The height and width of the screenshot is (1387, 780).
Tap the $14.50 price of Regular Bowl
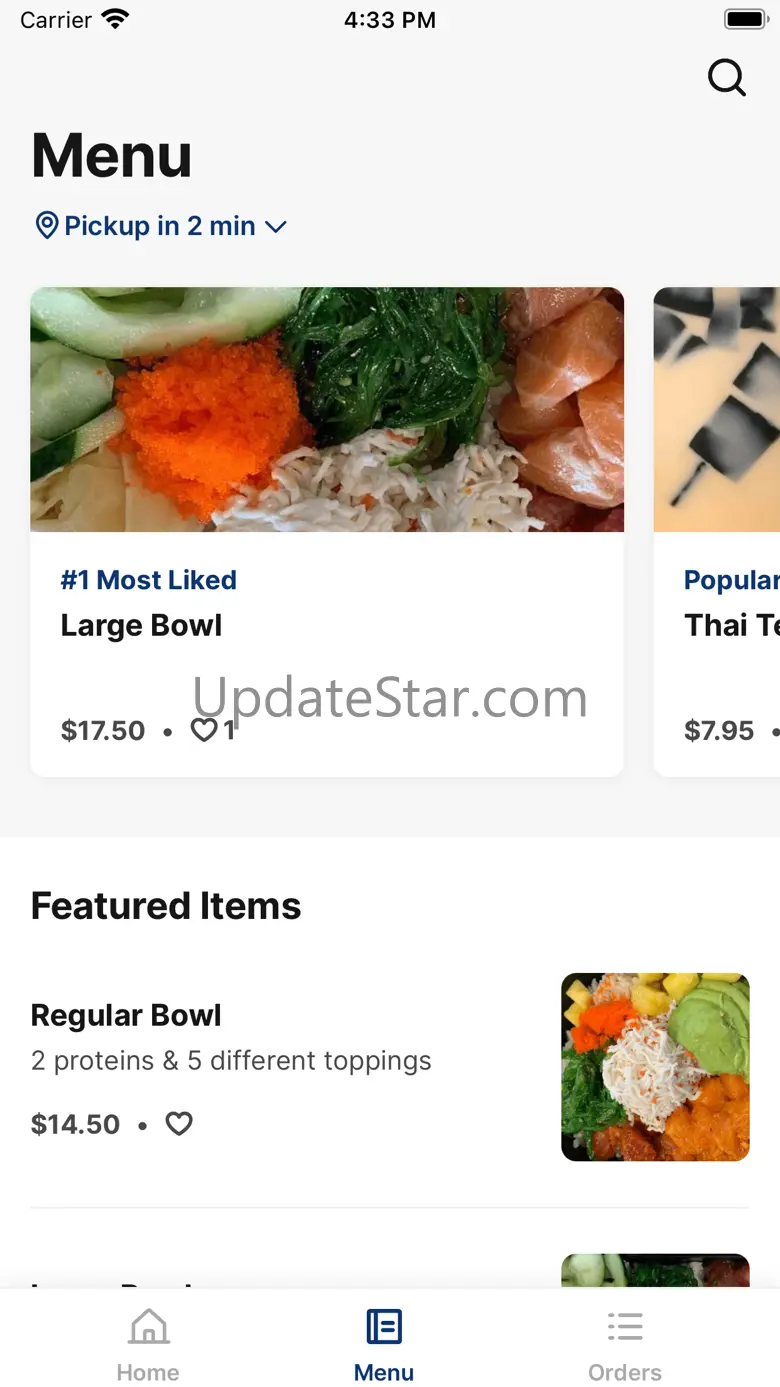(75, 1124)
